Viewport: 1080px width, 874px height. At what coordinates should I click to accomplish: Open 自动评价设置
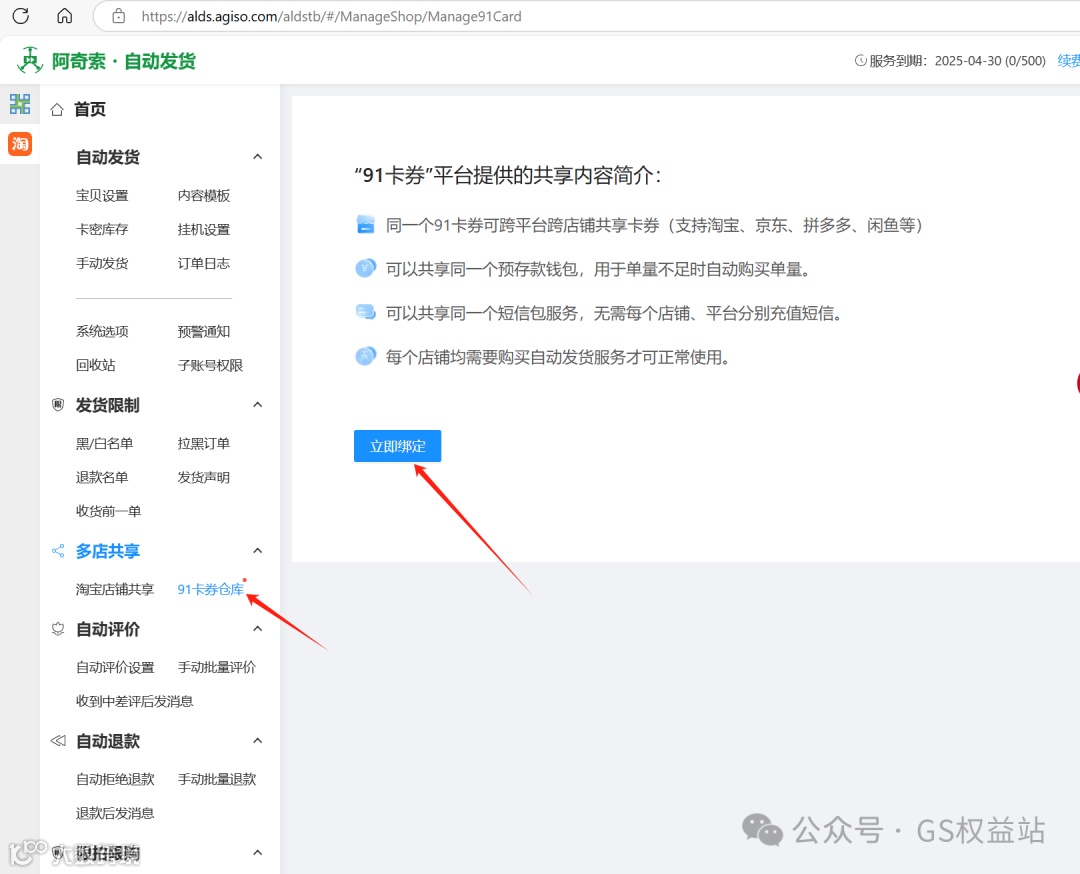[x=115, y=667]
